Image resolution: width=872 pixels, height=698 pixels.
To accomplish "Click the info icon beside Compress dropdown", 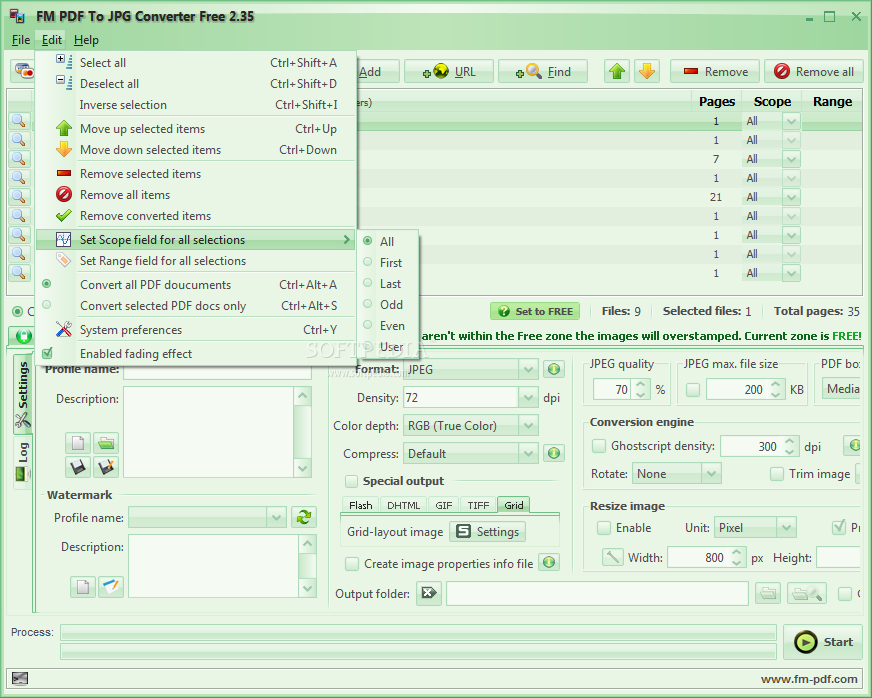I will (x=553, y=453).
